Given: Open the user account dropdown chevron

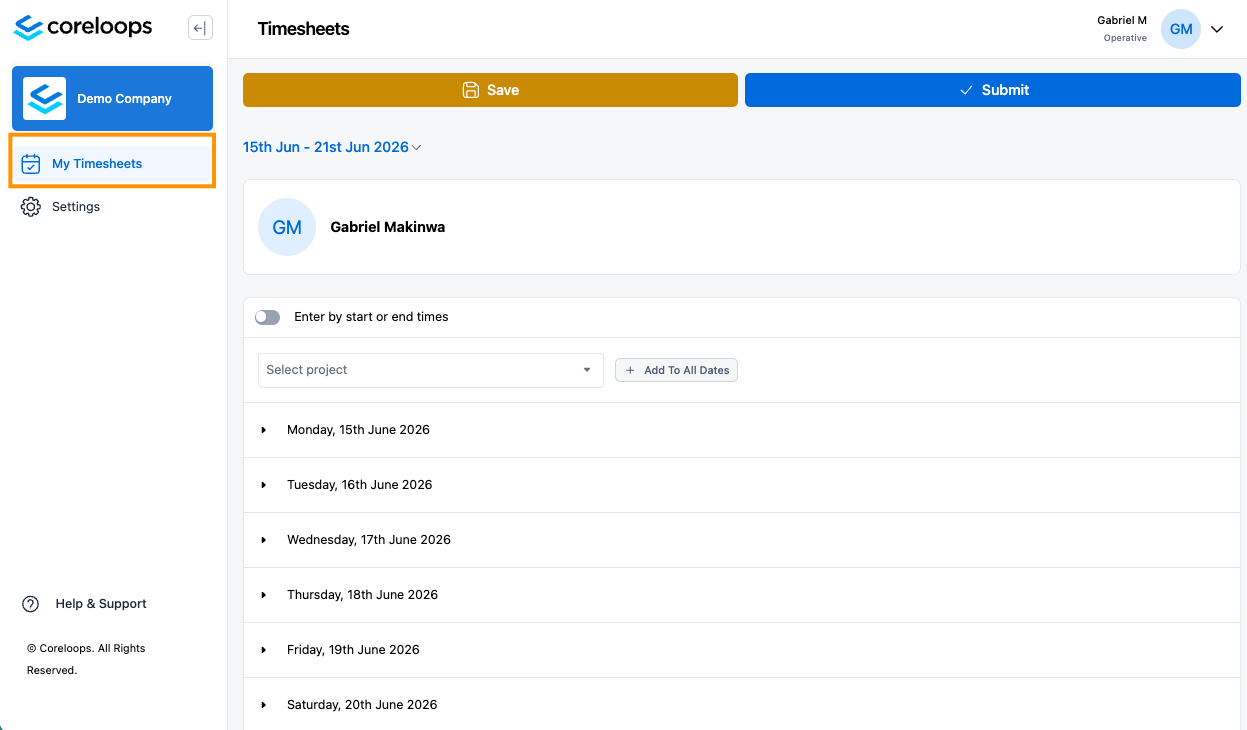Looking at the screenshot, I should 1217,29.
